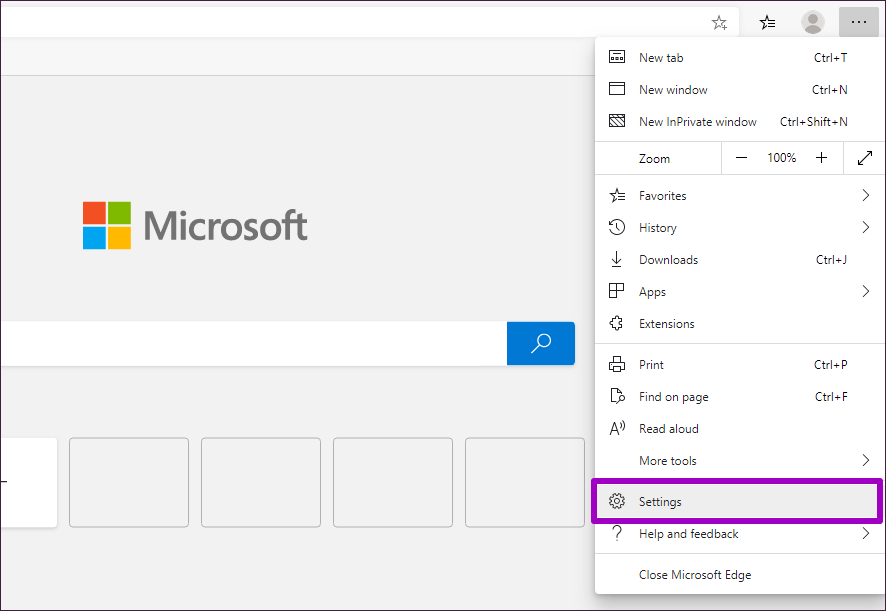Screen dimensions: 886x611
Task: Click the profile avatar icon
Action: pyautogui.click(x=813, y=22)
